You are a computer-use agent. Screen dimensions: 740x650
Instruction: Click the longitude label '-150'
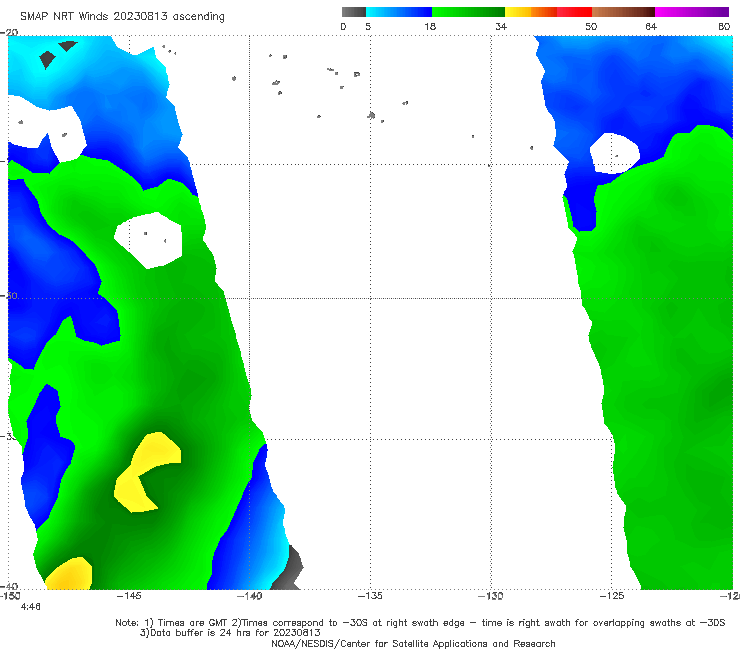(10, 596)
